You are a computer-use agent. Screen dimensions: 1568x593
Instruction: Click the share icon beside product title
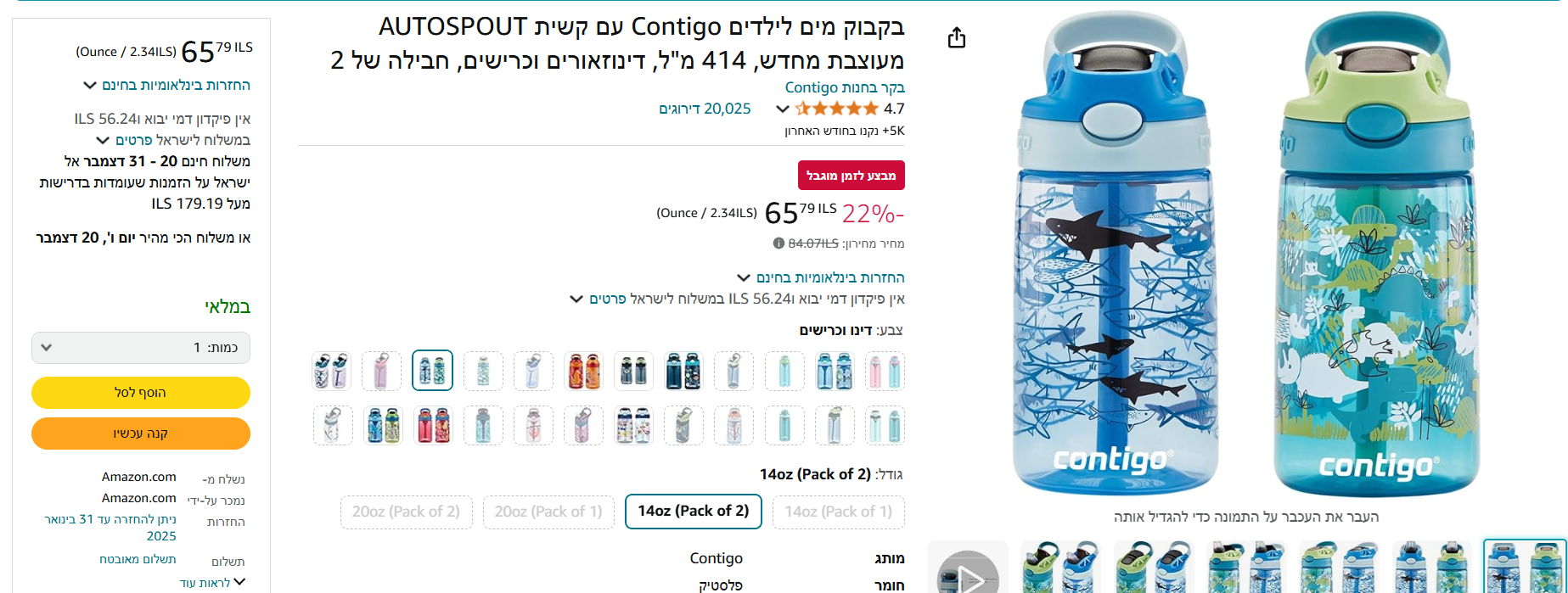(x=957, y=38)
